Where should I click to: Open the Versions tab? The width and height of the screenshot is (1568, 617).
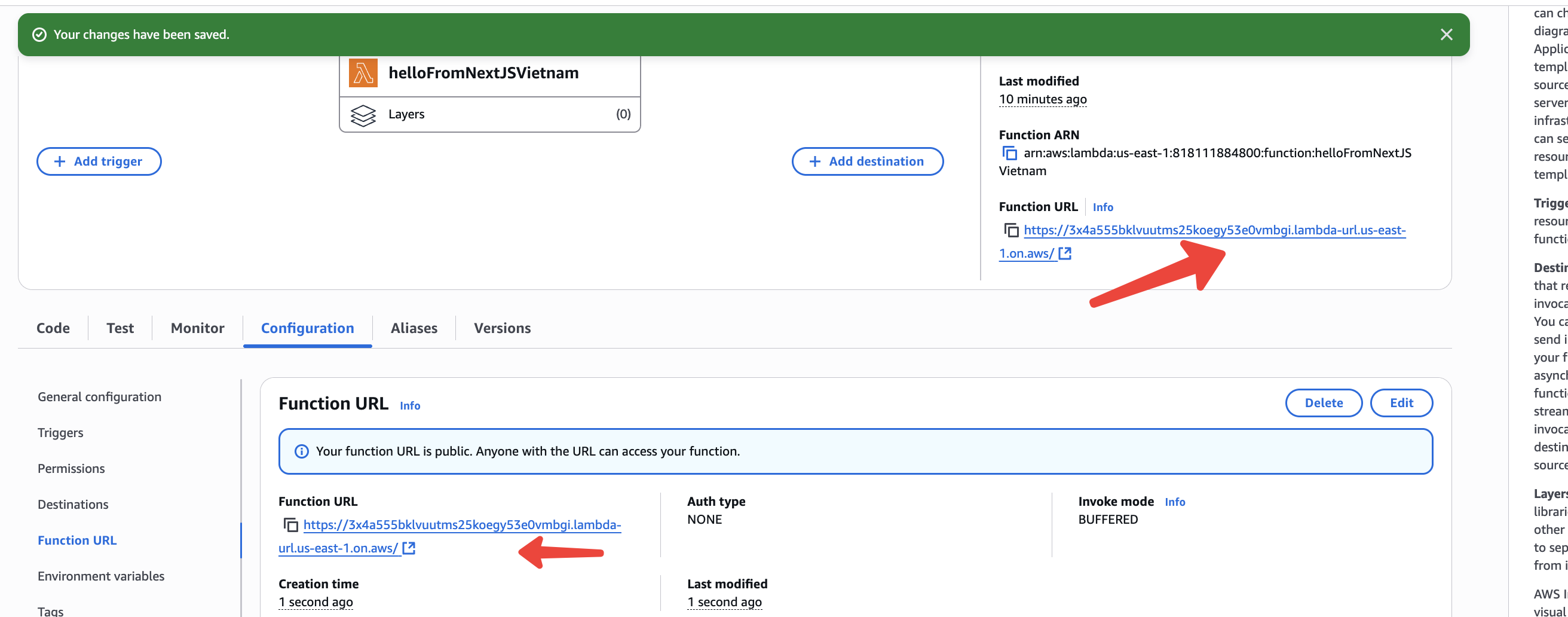tap(501, 328)
